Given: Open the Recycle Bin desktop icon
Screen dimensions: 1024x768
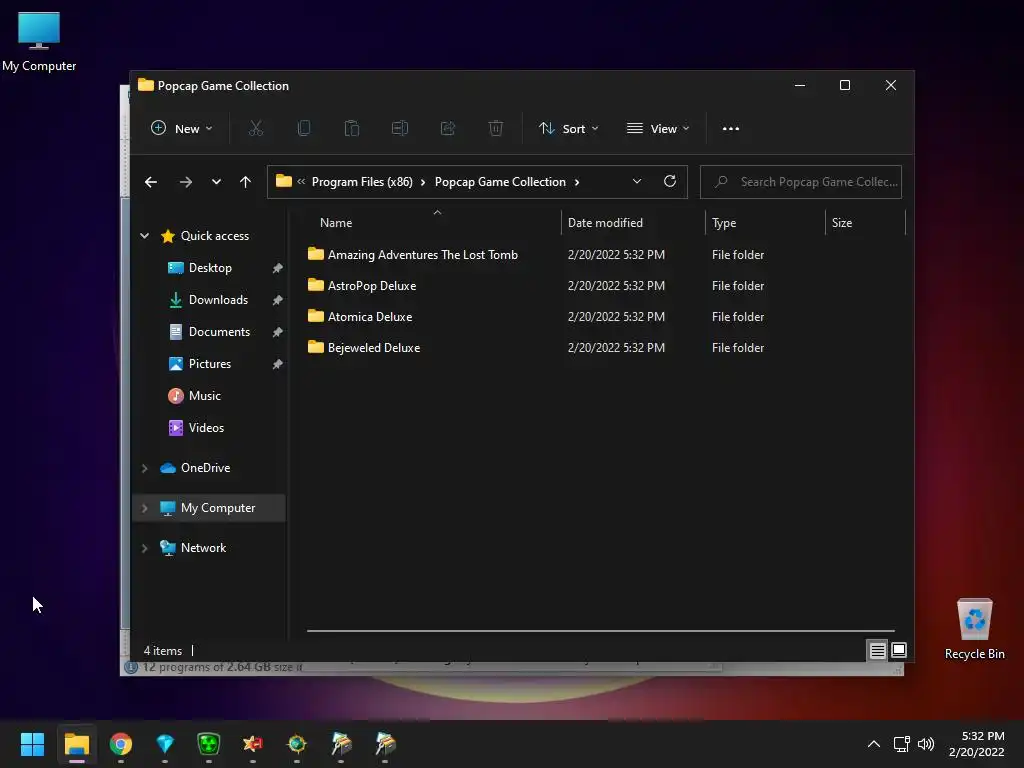Looking at the screenshot, I should [x=974, y=630].
